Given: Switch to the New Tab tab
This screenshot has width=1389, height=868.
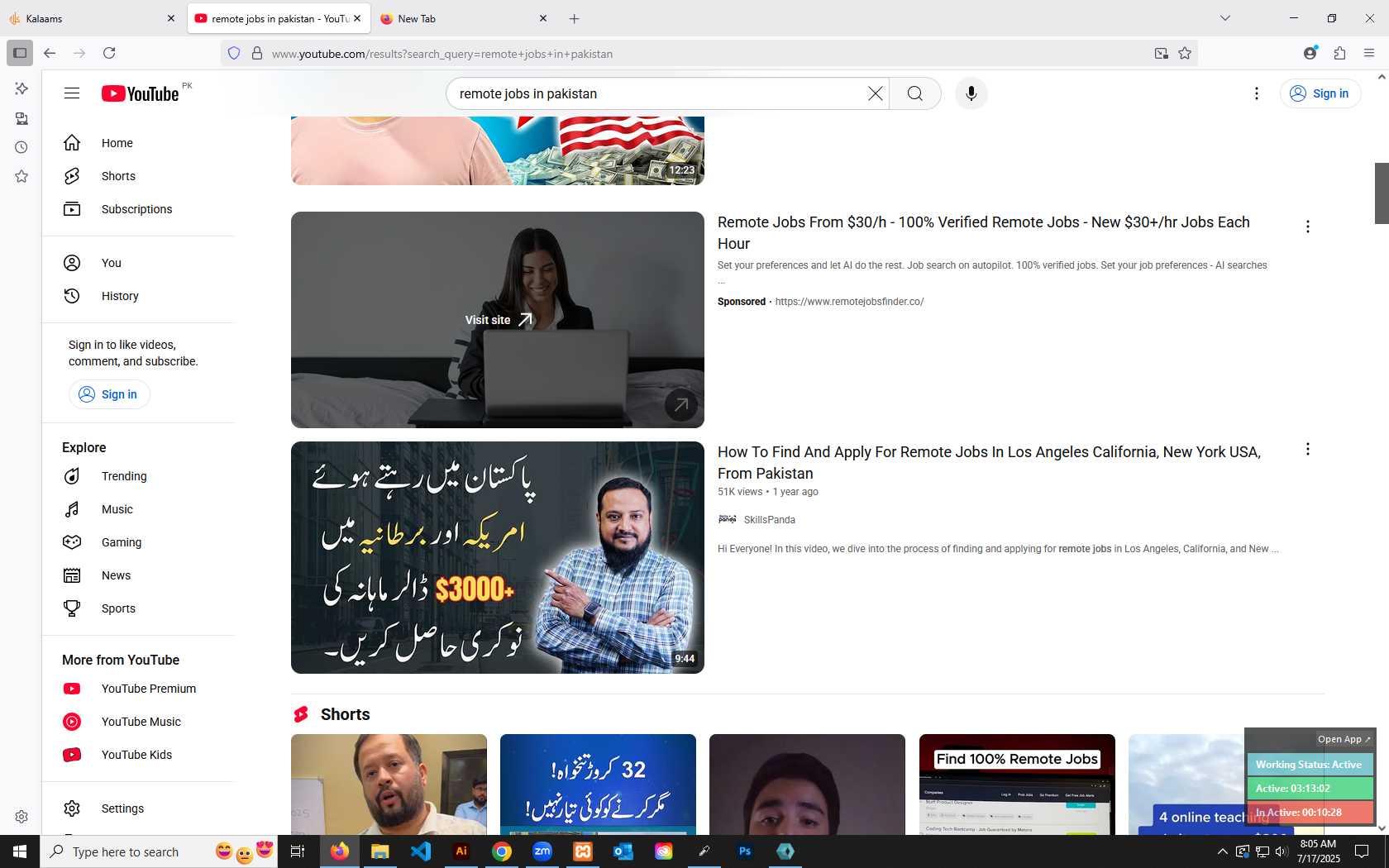Looking at the screenshot, I should tap(463, 18).
